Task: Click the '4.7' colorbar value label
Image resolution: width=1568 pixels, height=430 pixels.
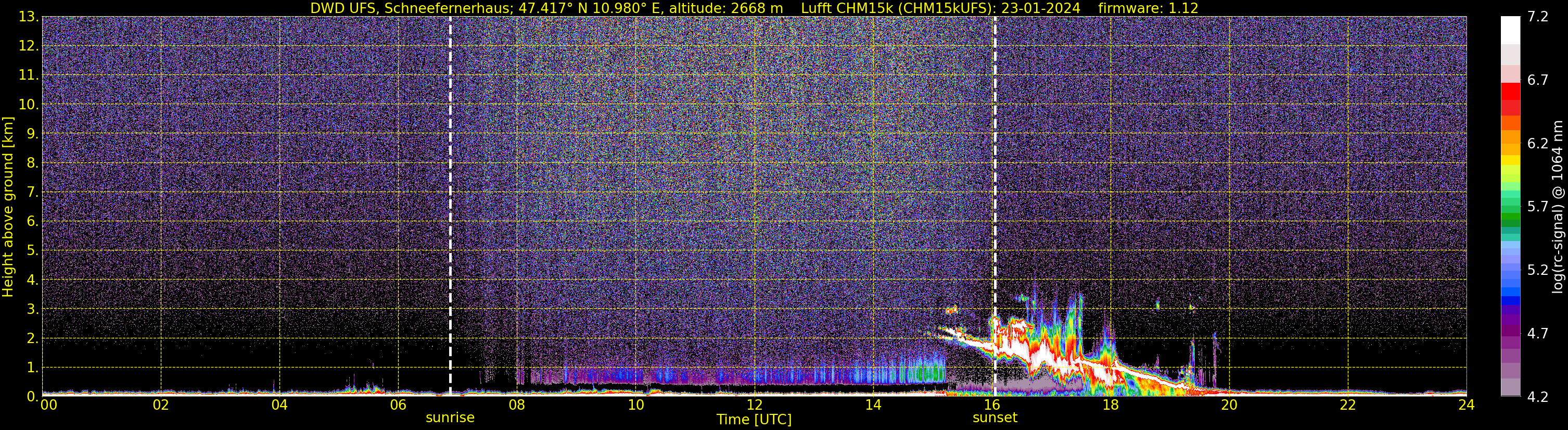Action: click(x=1538, y=333)
